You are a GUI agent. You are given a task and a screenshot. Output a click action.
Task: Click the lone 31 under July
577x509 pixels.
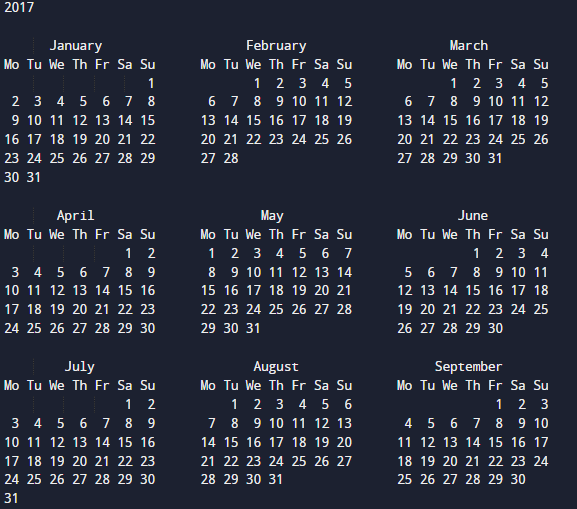pyautogui.click(x=11, y=498)
